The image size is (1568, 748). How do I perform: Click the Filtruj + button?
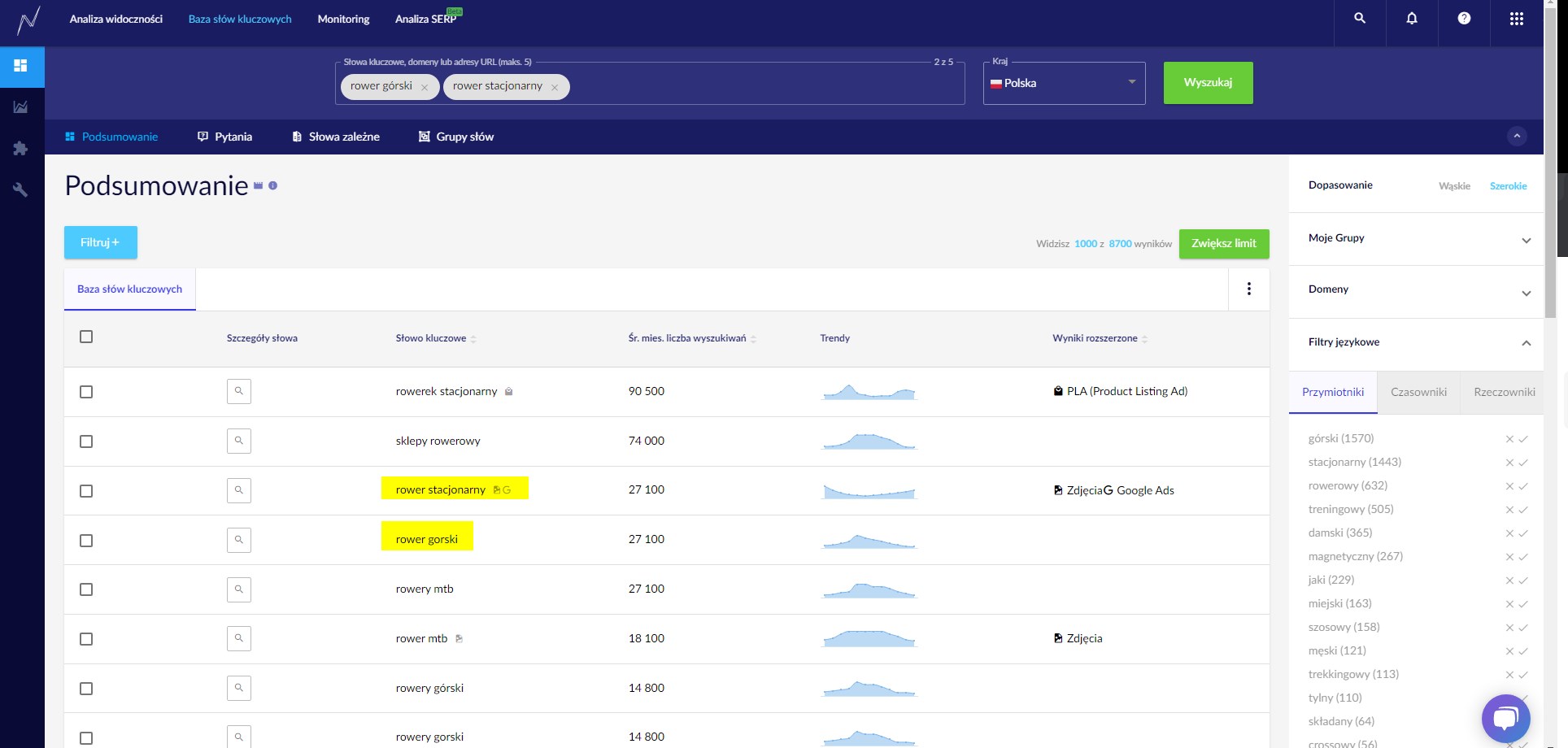pyautogui.click(x=100, y=242)
